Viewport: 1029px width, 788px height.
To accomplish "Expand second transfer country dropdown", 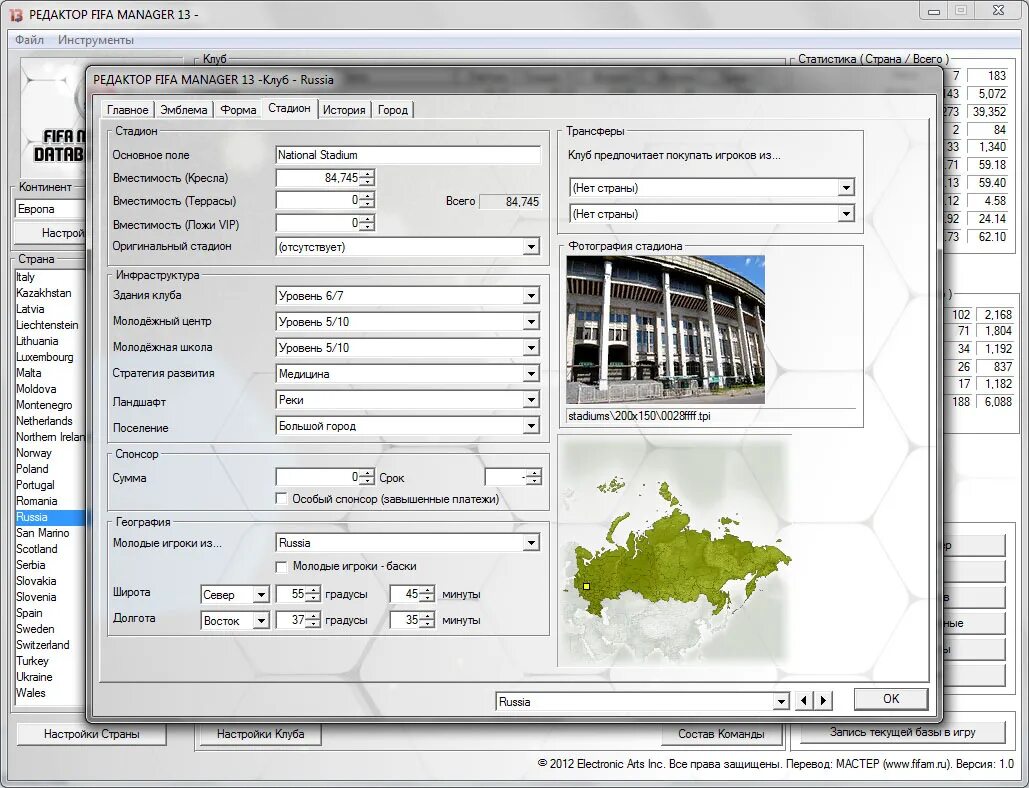I will (846, 214).
